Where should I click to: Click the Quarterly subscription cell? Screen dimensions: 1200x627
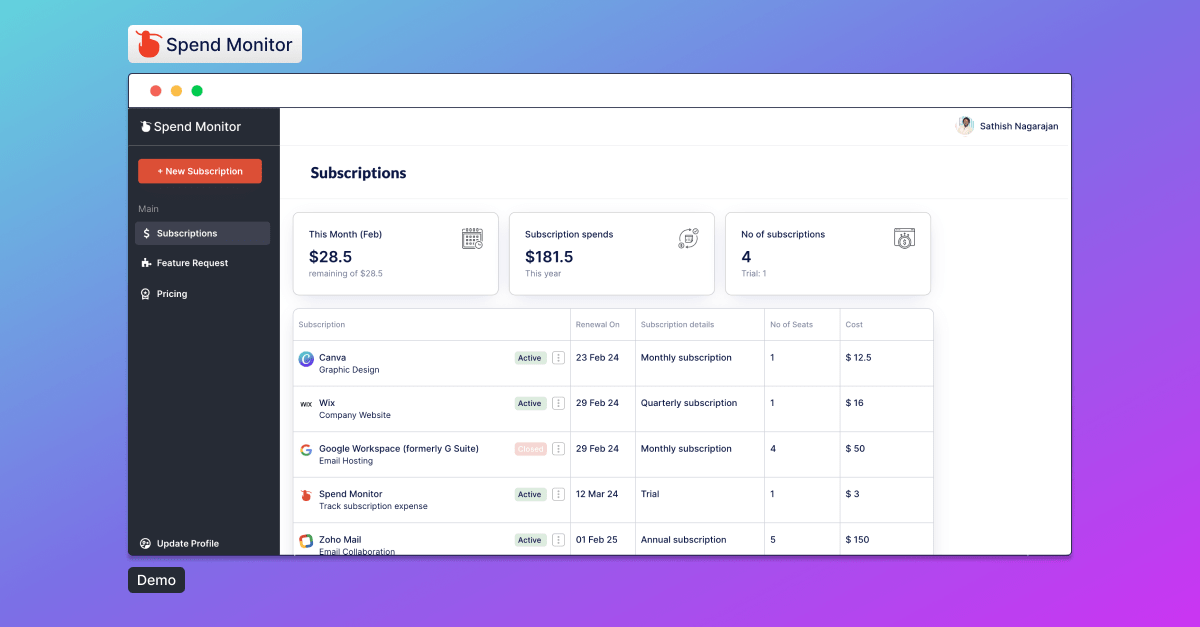coord(689,403)
